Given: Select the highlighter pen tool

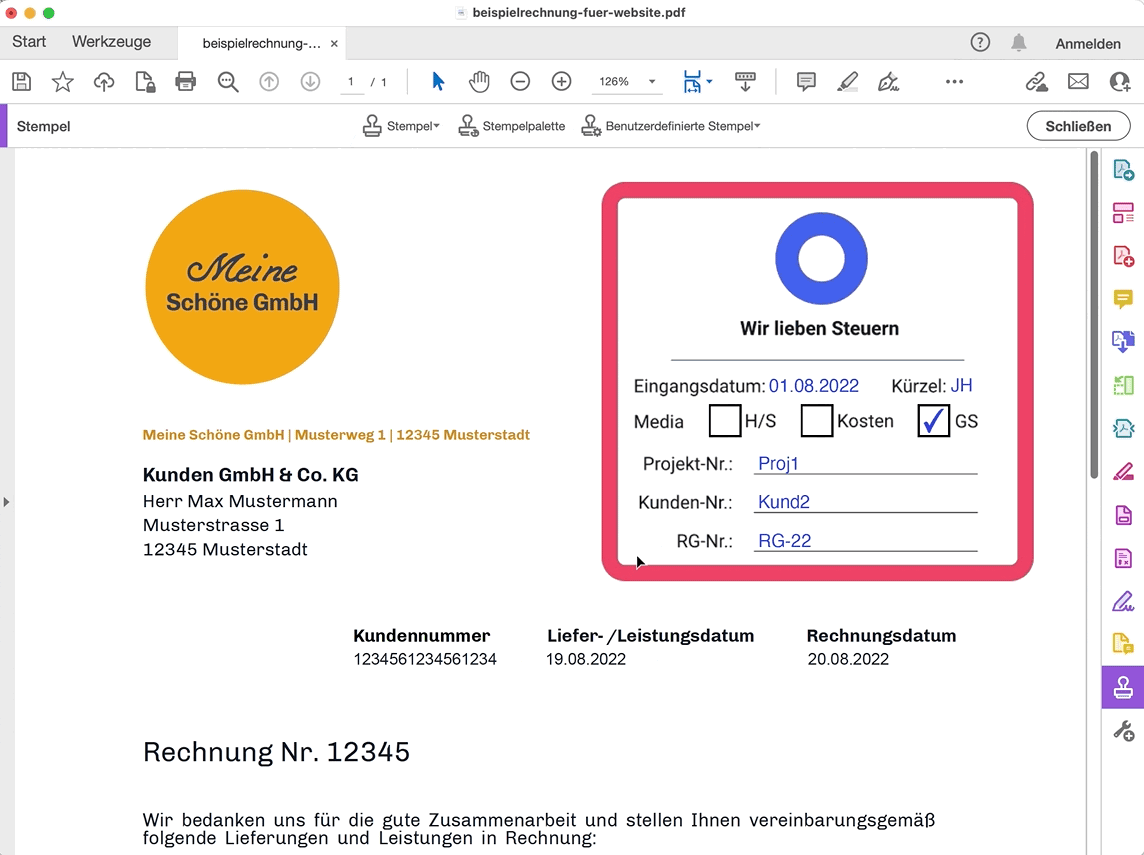Looking at the screenshot, I should click(x=847, y=82).
